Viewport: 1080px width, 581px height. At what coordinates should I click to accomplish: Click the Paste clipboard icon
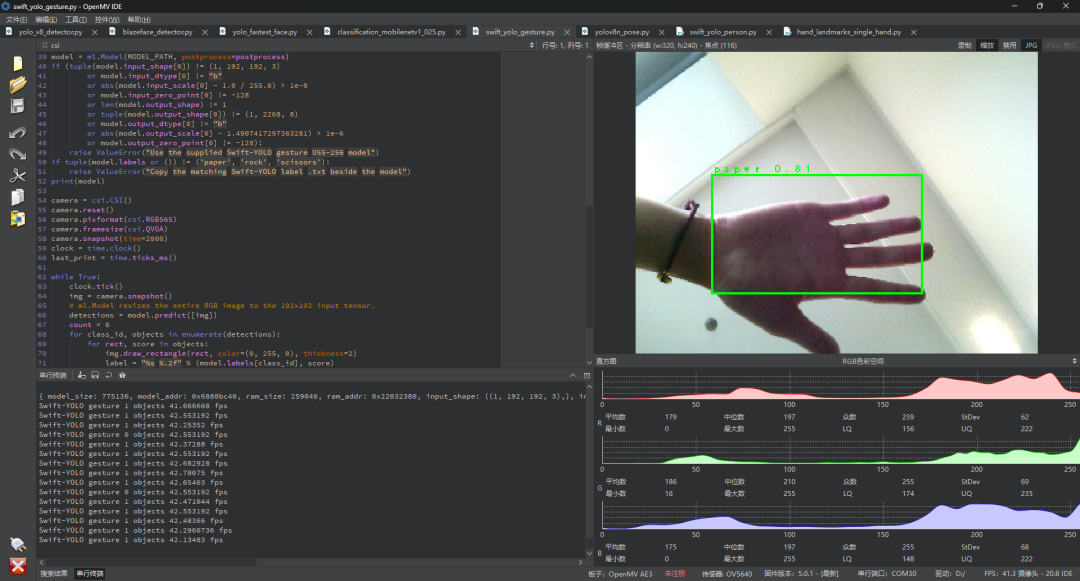[18, 218]
